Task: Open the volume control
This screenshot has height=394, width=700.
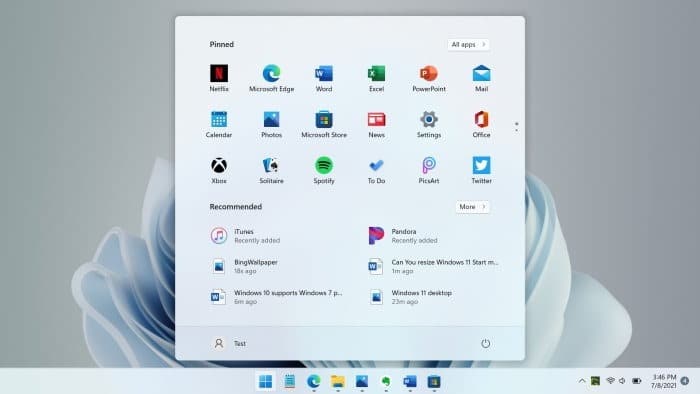Action: point(622,381)
